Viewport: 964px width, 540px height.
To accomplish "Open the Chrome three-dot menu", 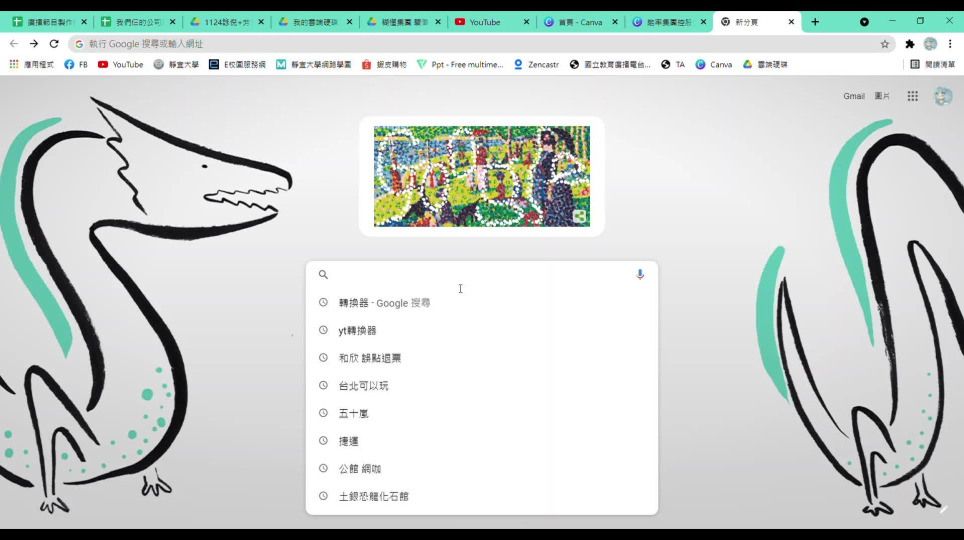I will coord(950,44).
